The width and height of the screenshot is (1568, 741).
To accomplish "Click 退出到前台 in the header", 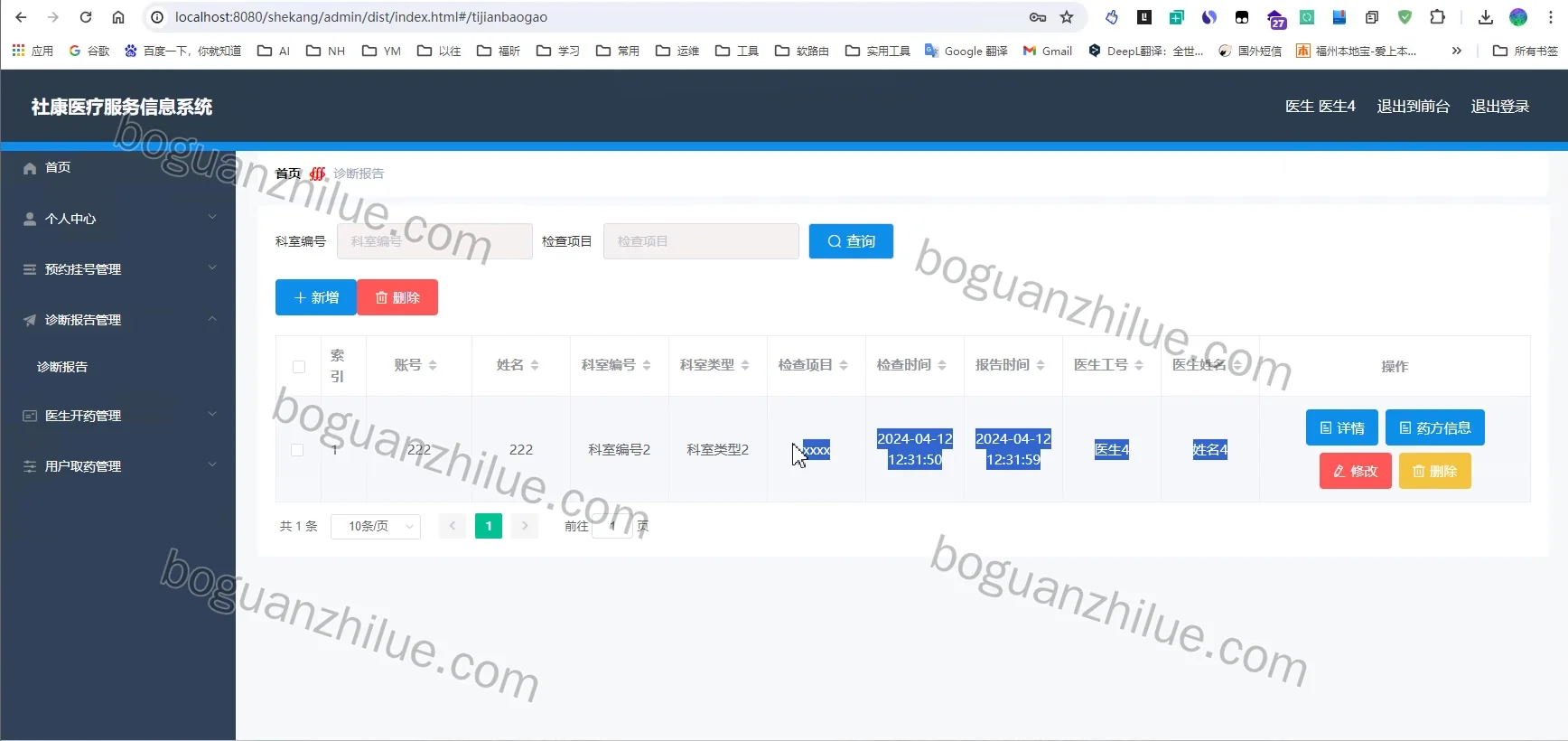I will (1413, 107).
